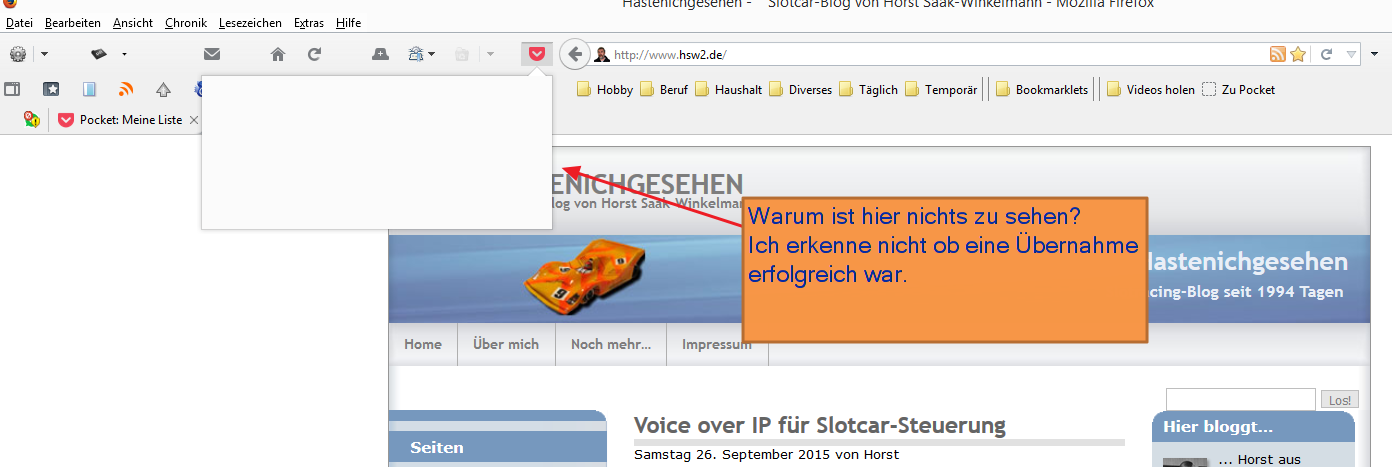Click the blue reader page icon
1392x467 pixels.
coord(89,89)
